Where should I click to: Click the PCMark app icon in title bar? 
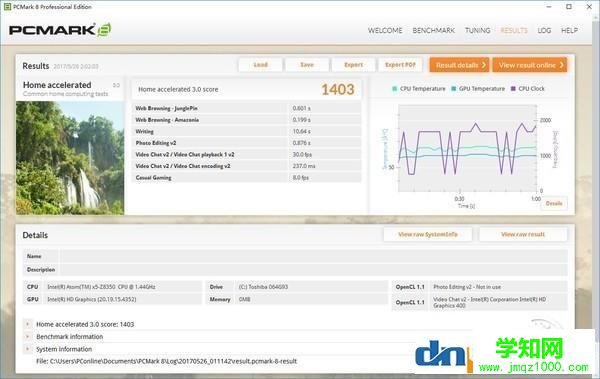point(7,7)
